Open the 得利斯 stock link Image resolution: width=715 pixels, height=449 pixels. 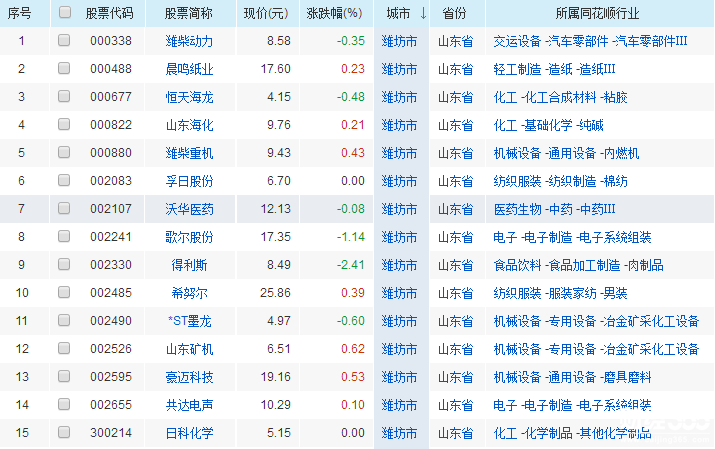[189, 265]
